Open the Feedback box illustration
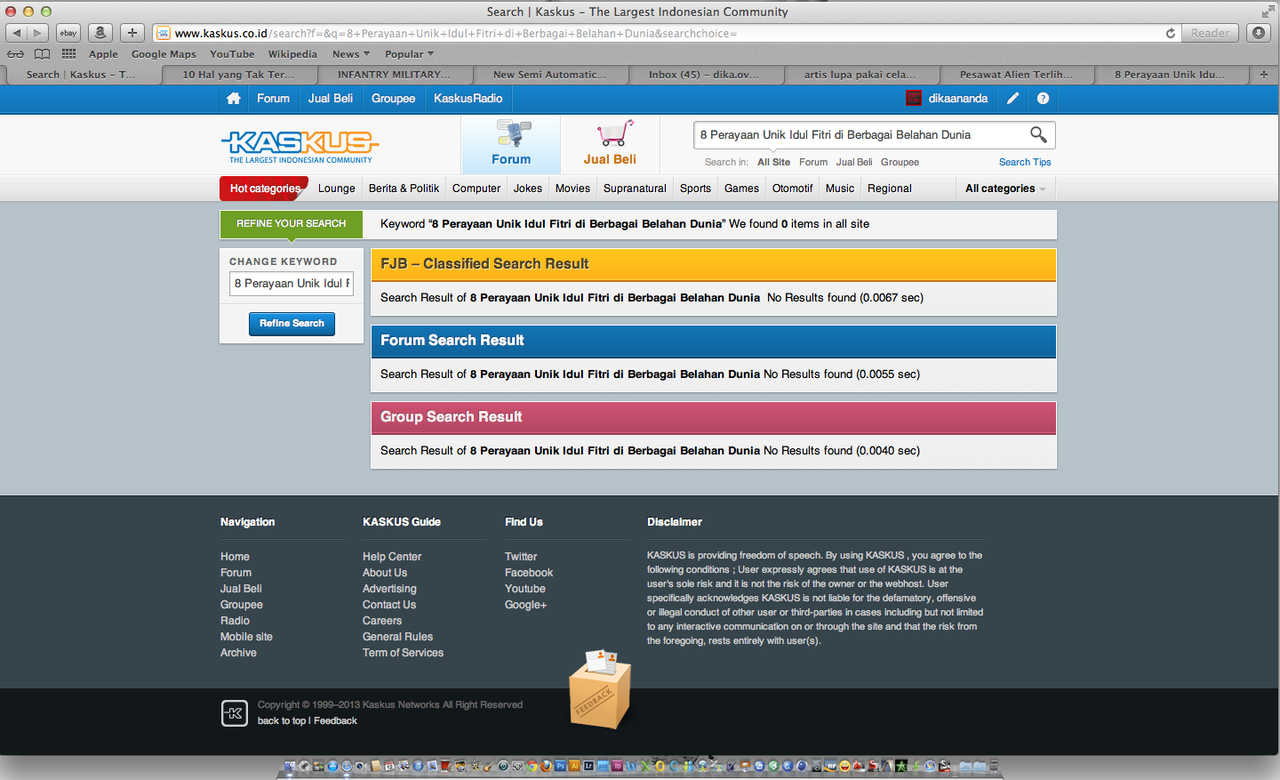 pyautogui.click(x=601, y=688)
